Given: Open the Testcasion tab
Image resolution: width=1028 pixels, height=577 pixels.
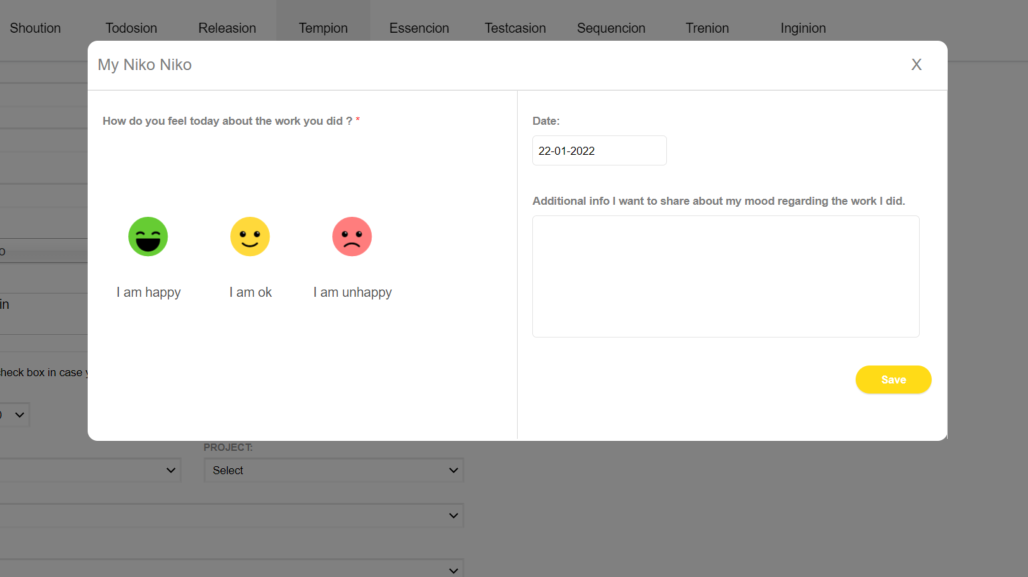Looking at the screenshot, I should [x=515, y=28].
